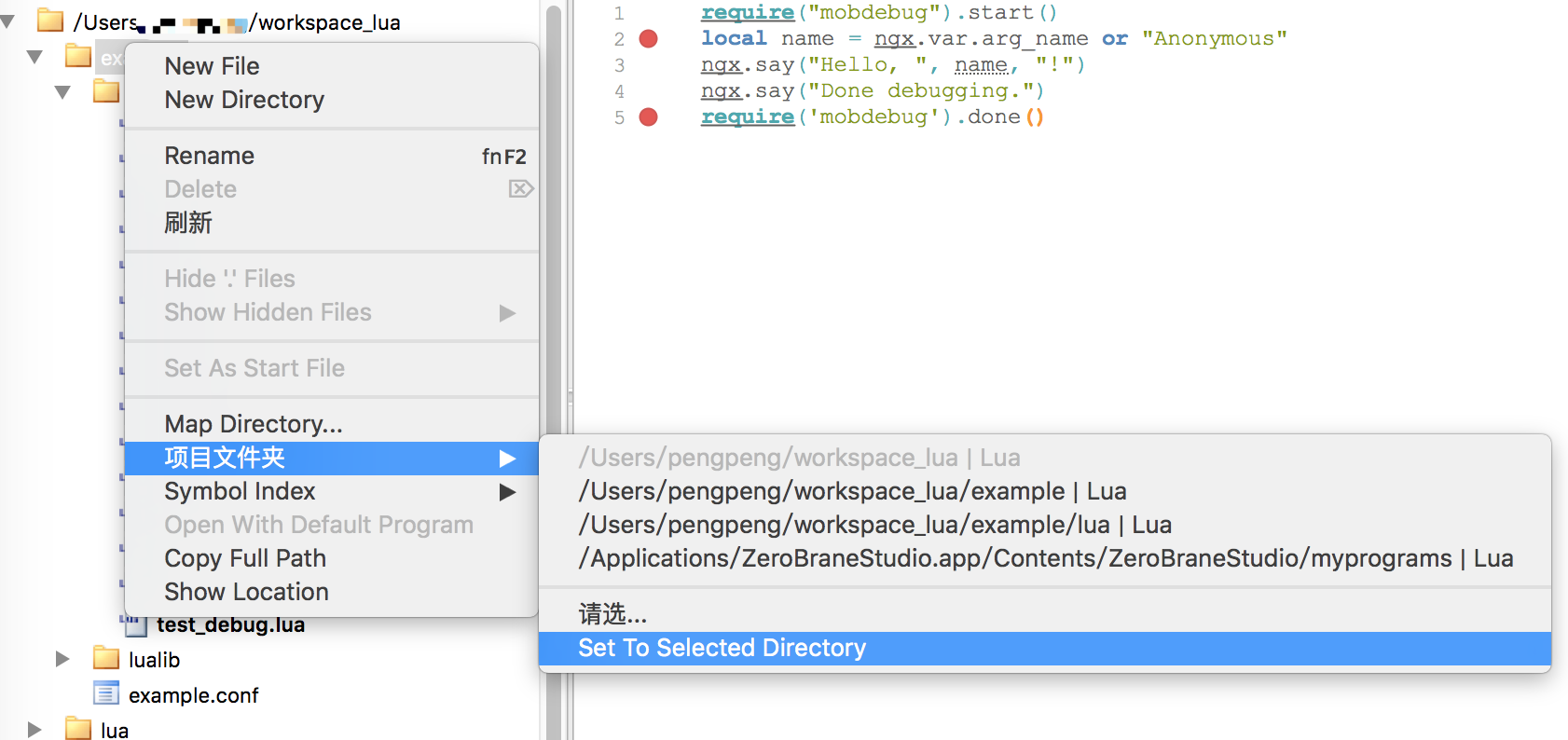The width and height of the screenshot is (1568, 740).
Task: Choose the 请选... option in submenu
Action: pyautogui.click(x=1045, y=614)
